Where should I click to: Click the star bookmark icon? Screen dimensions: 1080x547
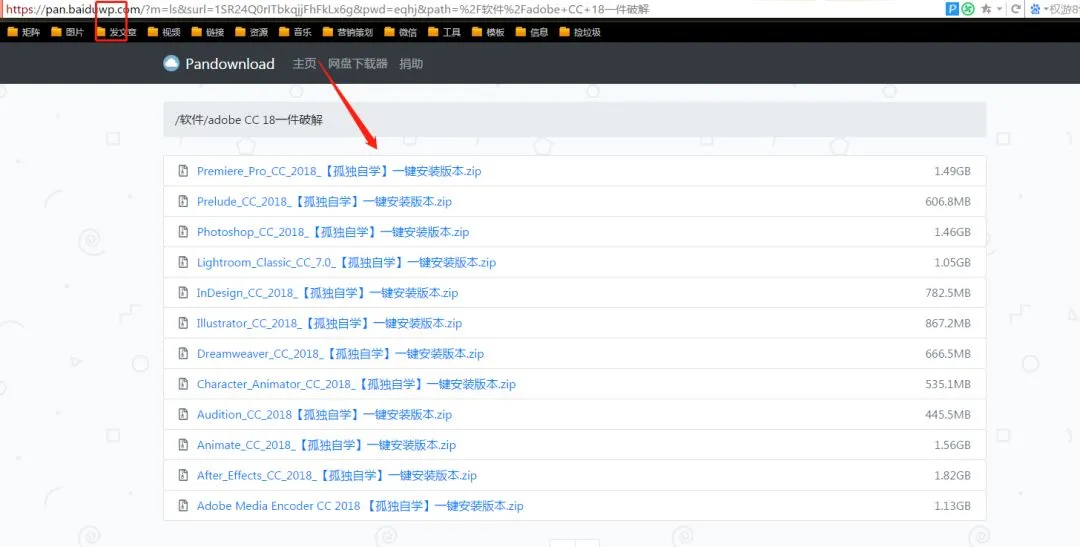click(986, 9)
